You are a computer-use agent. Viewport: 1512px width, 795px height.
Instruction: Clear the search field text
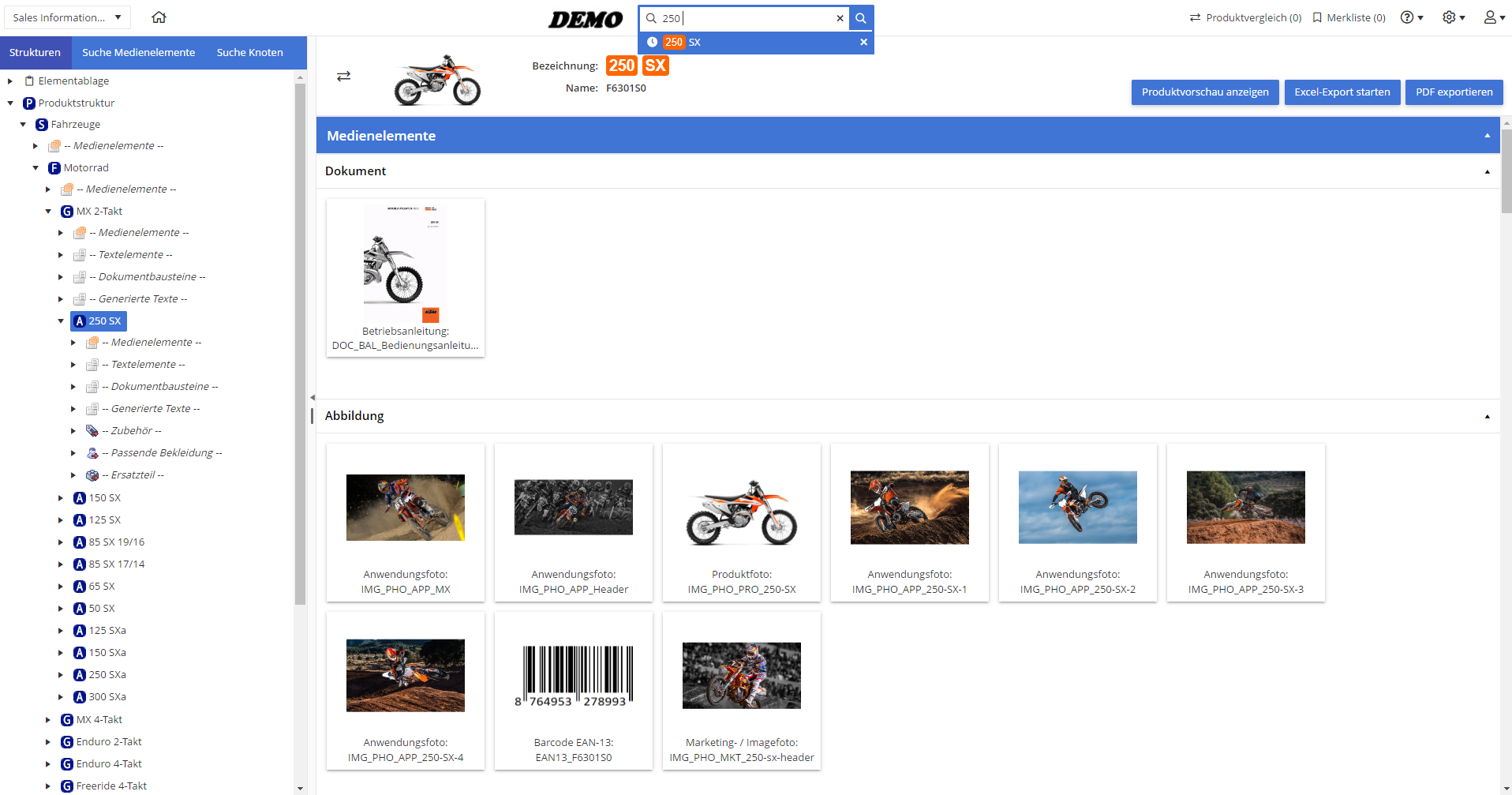pyautogui.click(x=840, y=18)
